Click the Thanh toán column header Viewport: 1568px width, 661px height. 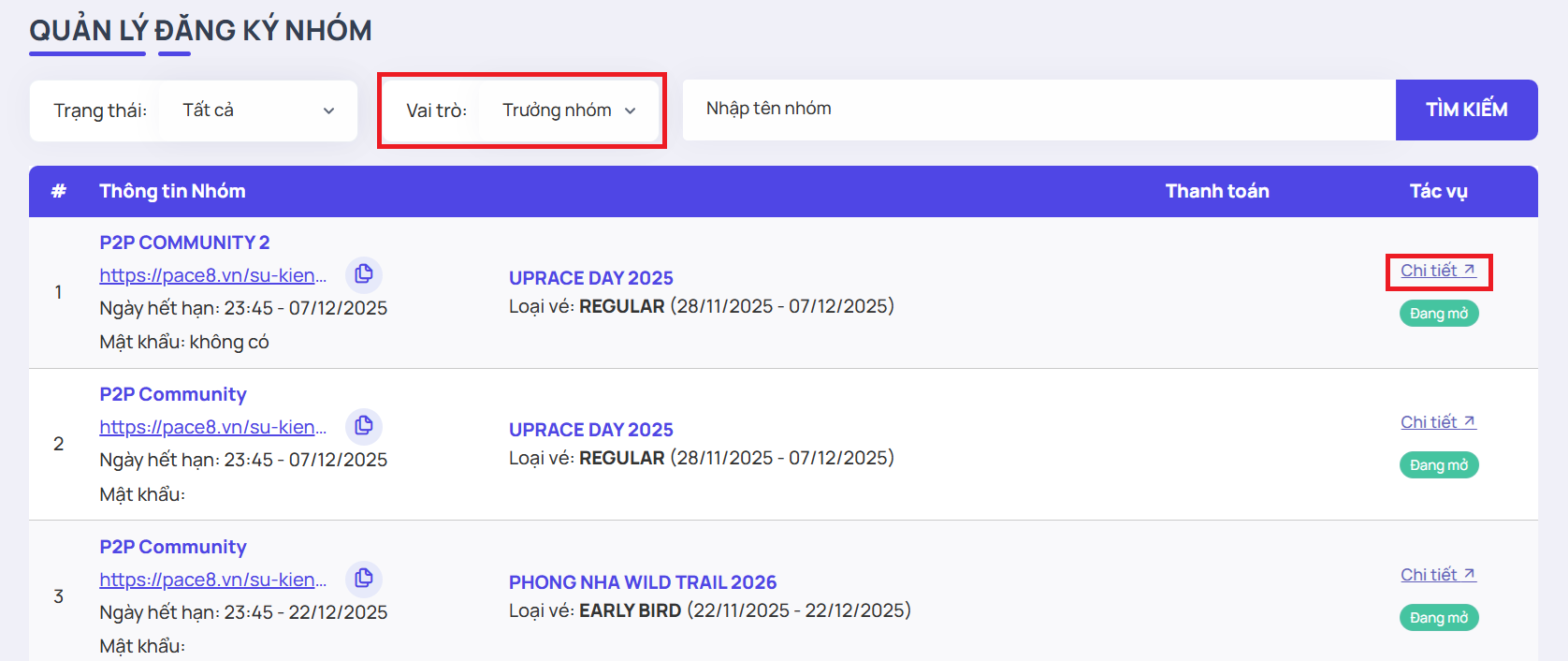1216,191
